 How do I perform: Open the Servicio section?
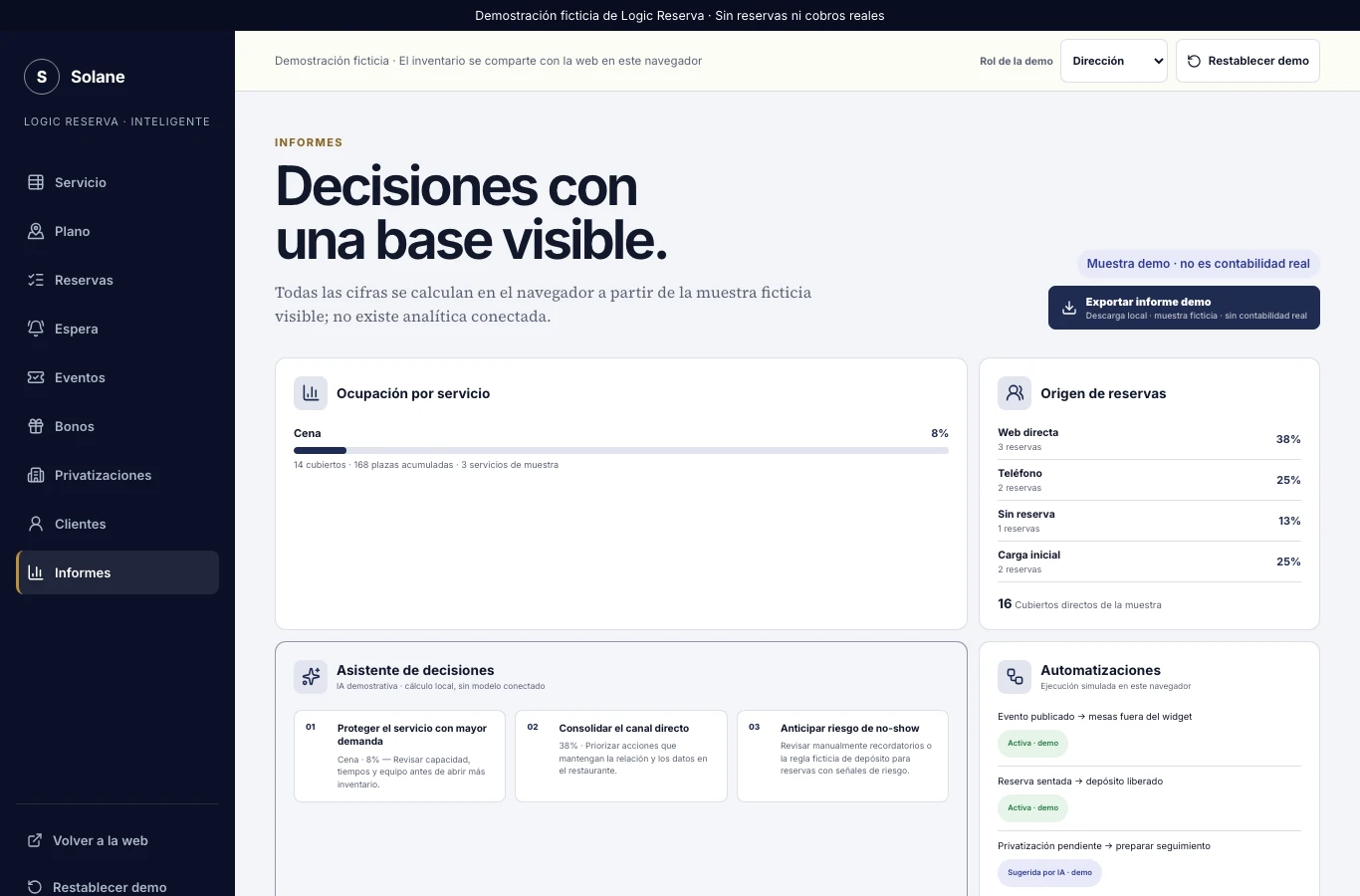117,182
